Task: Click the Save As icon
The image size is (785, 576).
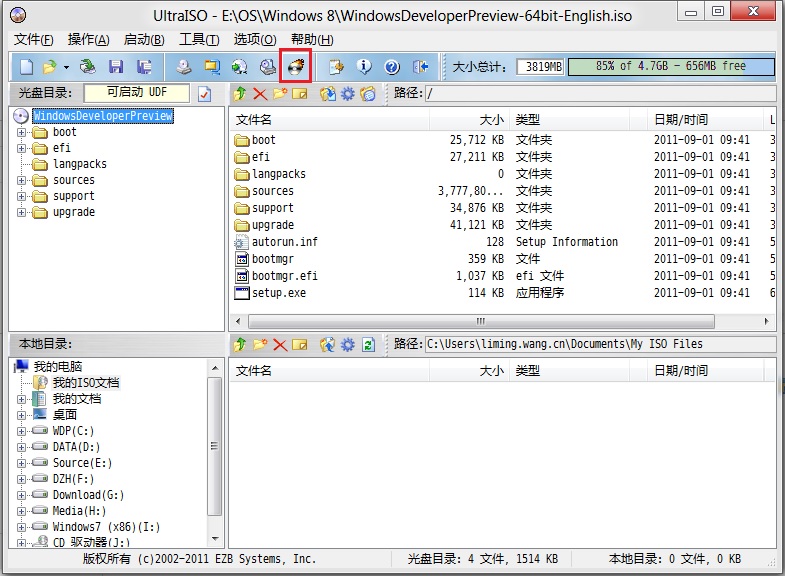Action: pyautogui.click(x=144, y=67)
